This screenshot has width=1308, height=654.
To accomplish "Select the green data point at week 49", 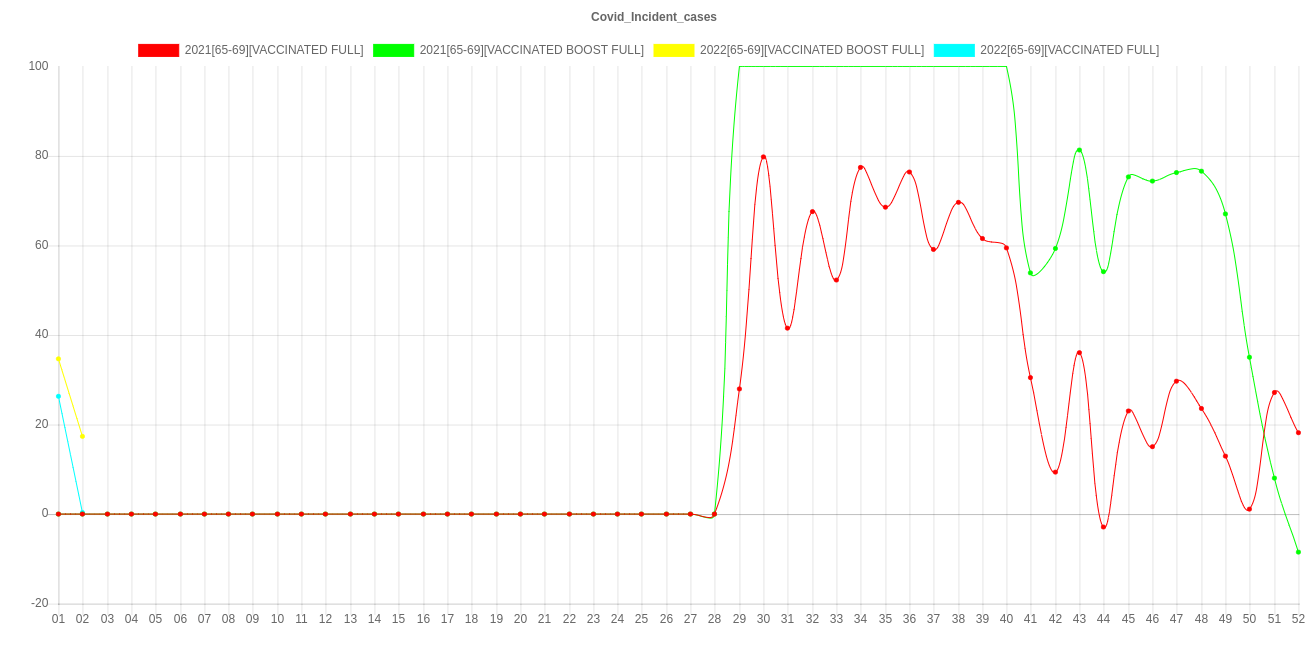I will click(1225, 214).
